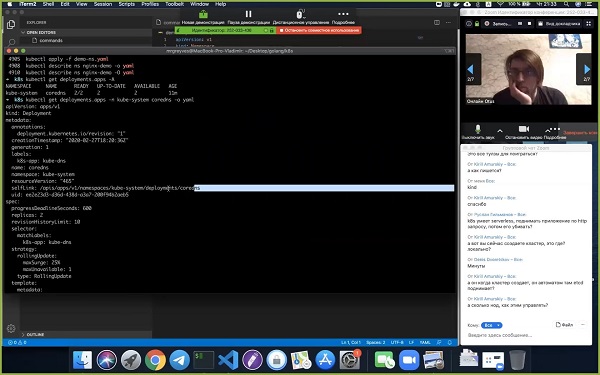Image resolution: width=600 pixels, height=375 pixels.
Task: Open the Profiles menu in the menu bar
Action: 150,4
